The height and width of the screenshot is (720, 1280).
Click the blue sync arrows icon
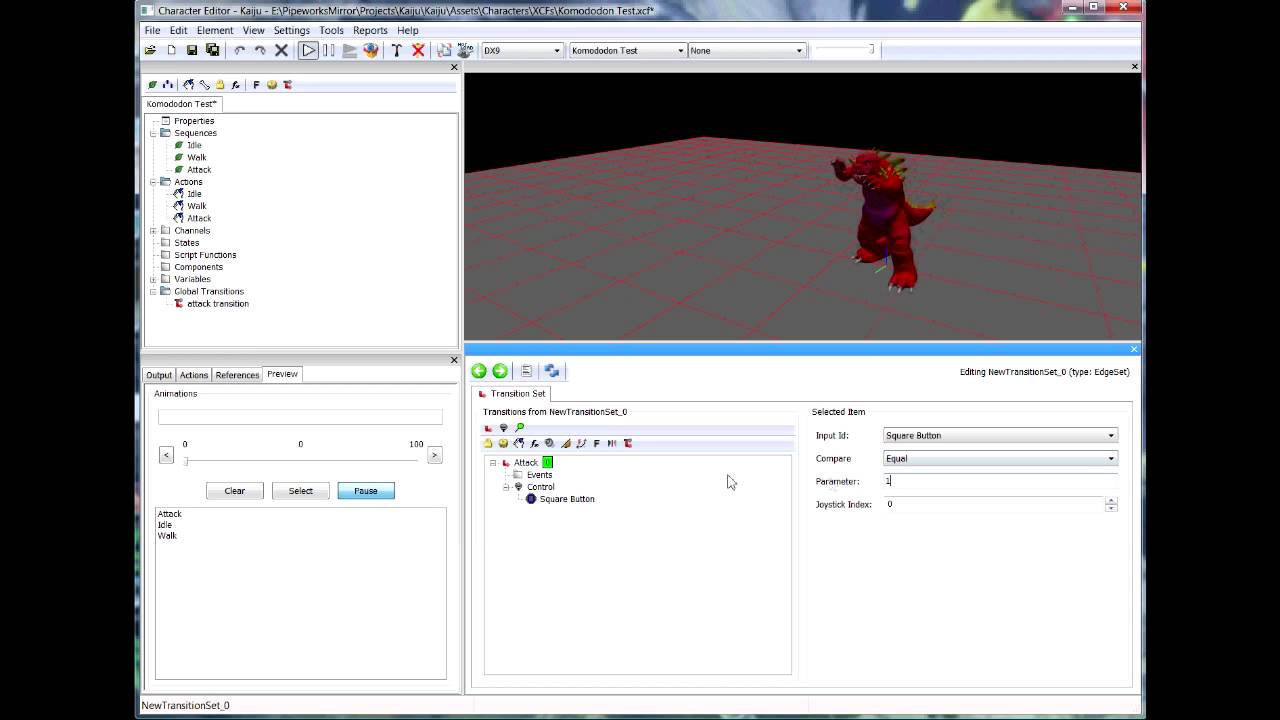pyautogui.click(x=551, y=371)
